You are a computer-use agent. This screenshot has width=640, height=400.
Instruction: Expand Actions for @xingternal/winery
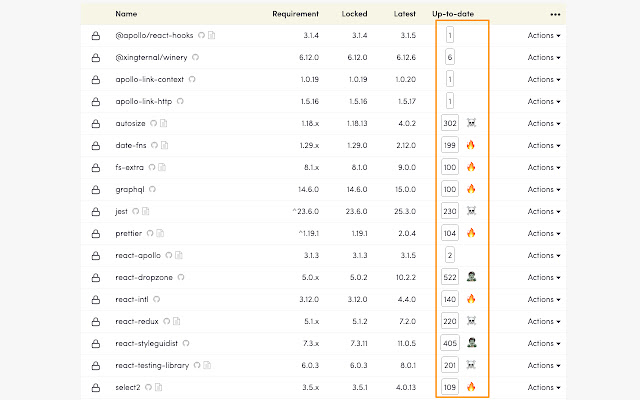(544, 58)
